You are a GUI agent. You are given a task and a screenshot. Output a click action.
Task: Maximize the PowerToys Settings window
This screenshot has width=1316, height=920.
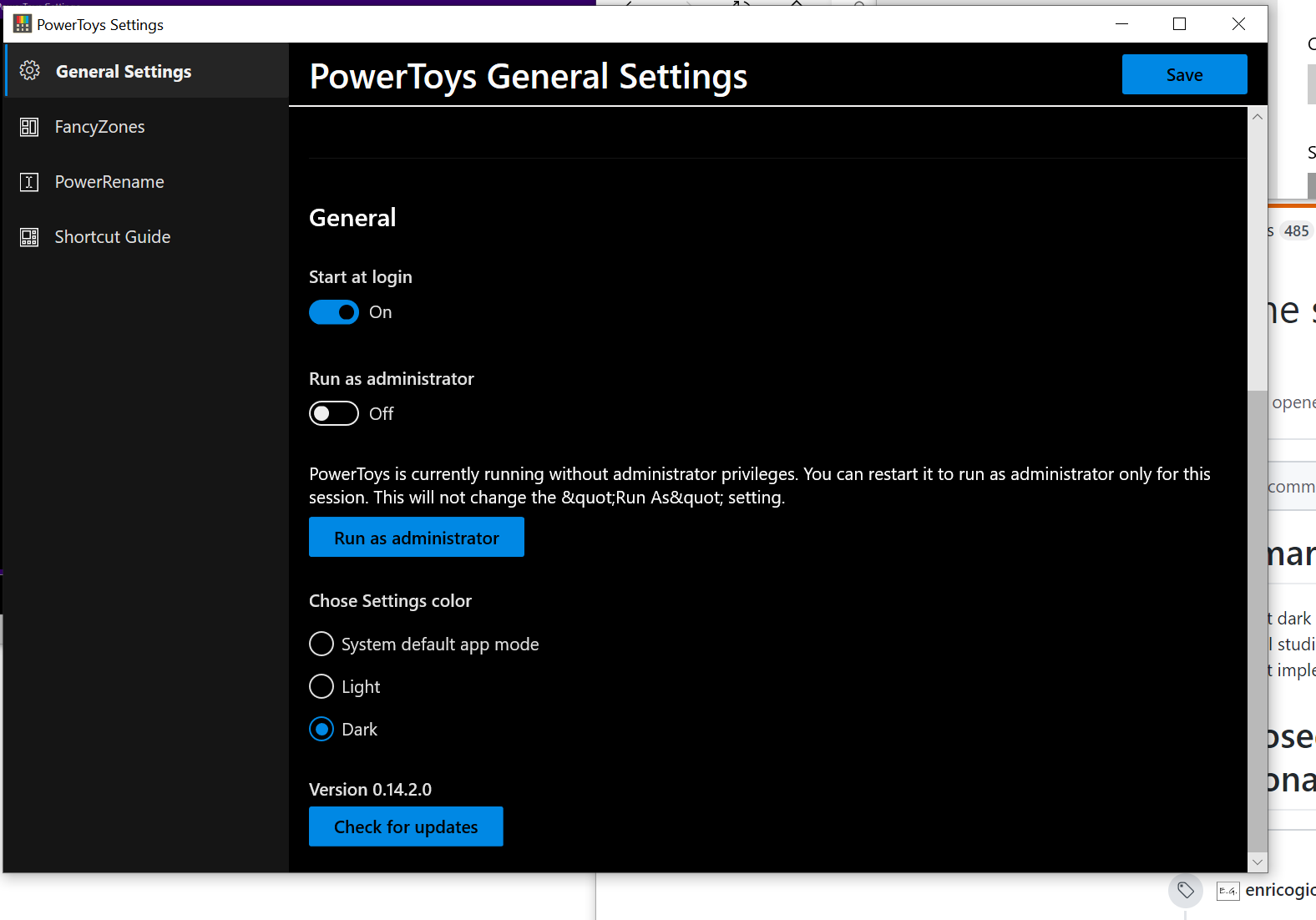tap(1180, 24)
